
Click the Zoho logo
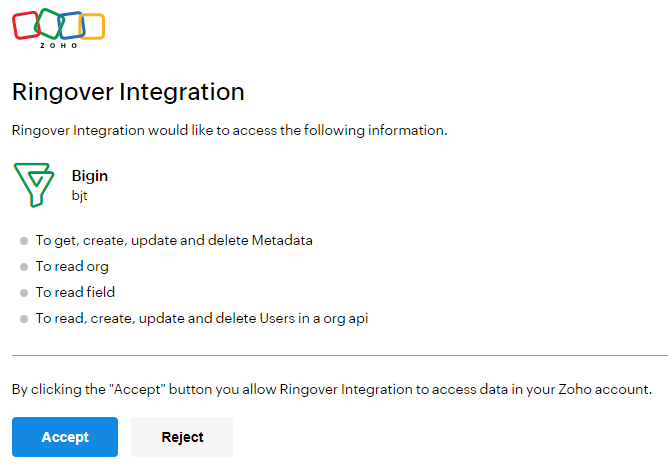[x=58, y=28]
